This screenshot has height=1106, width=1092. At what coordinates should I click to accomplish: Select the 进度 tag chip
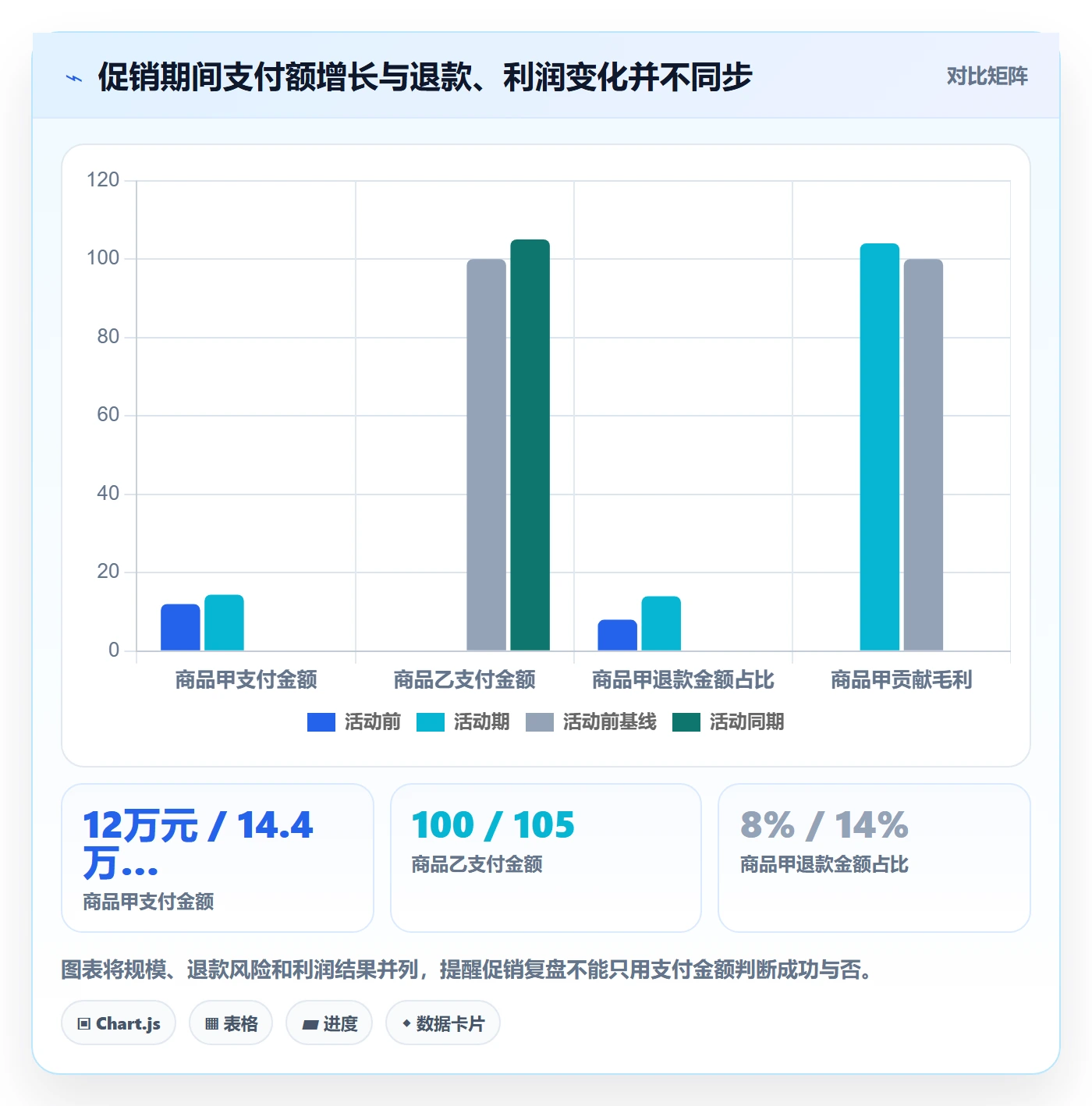click(x=329, y=1023)
